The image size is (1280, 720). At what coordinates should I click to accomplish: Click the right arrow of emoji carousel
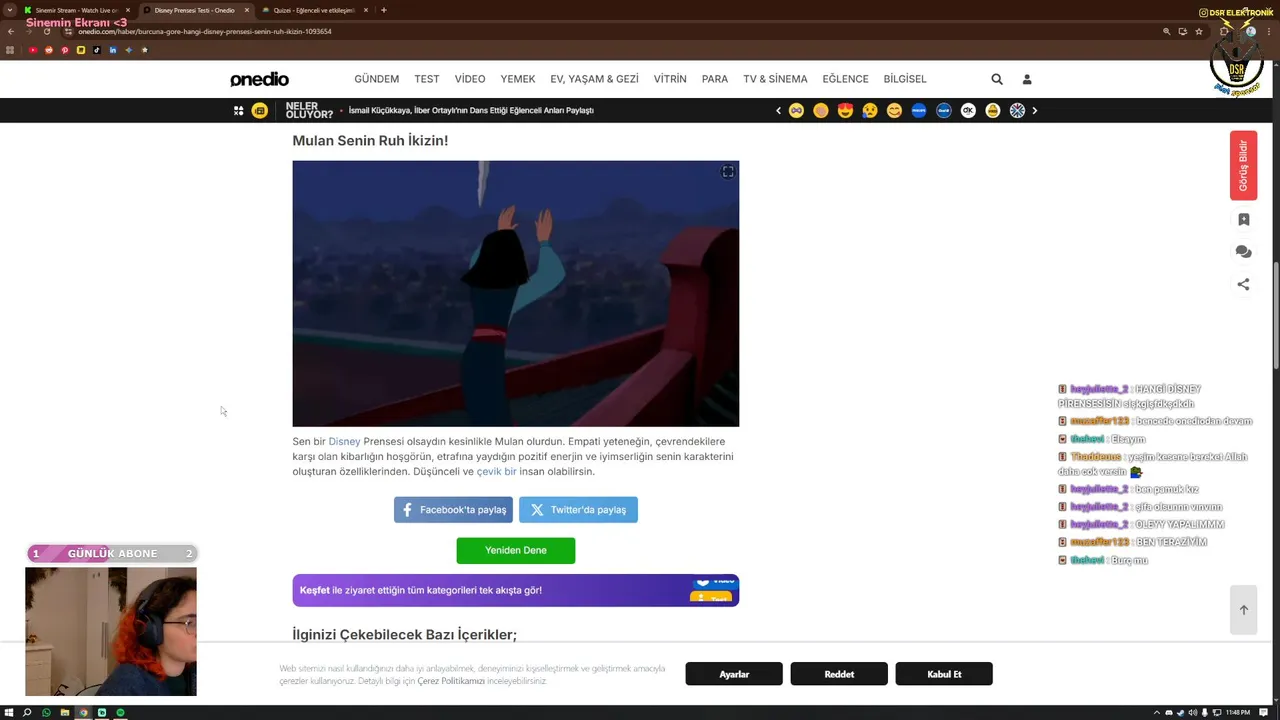pyautogui.click(x=1034, y=111)
